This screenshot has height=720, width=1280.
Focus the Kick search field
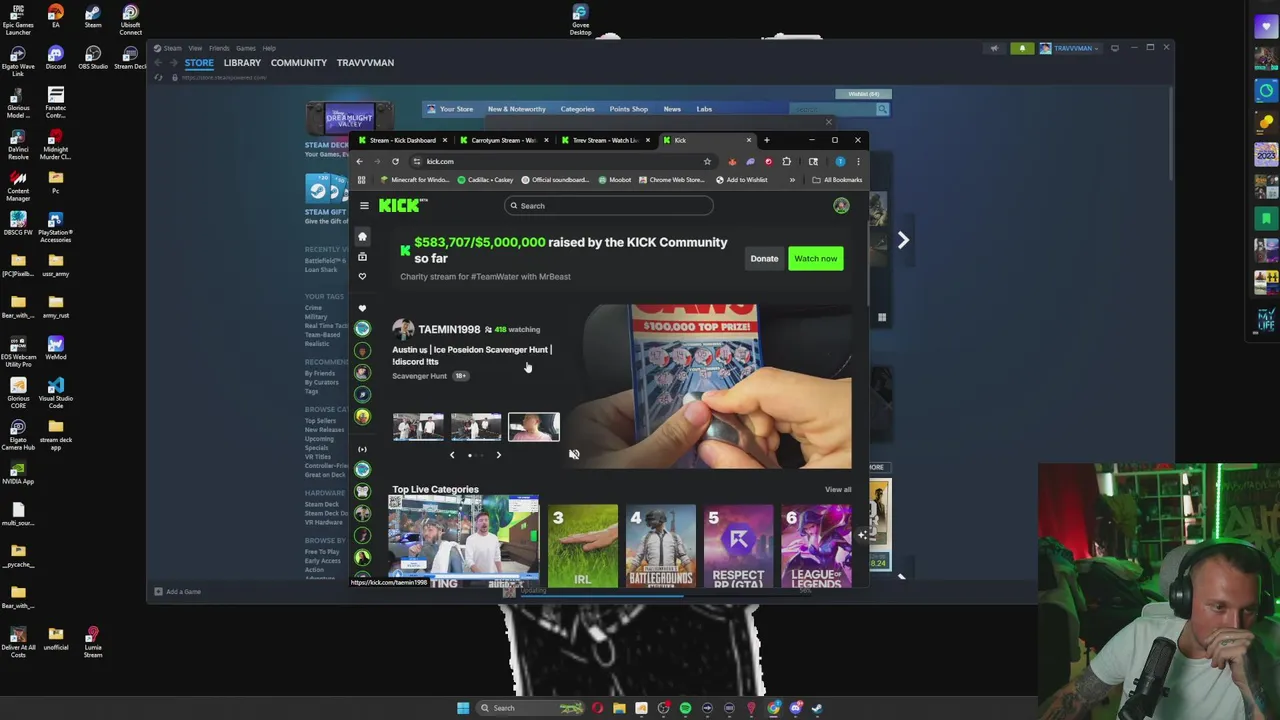pos(609,206)
